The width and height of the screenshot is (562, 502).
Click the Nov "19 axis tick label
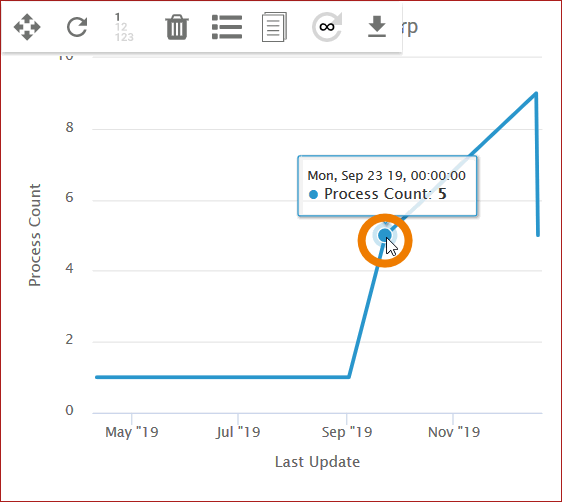[454, 432]
